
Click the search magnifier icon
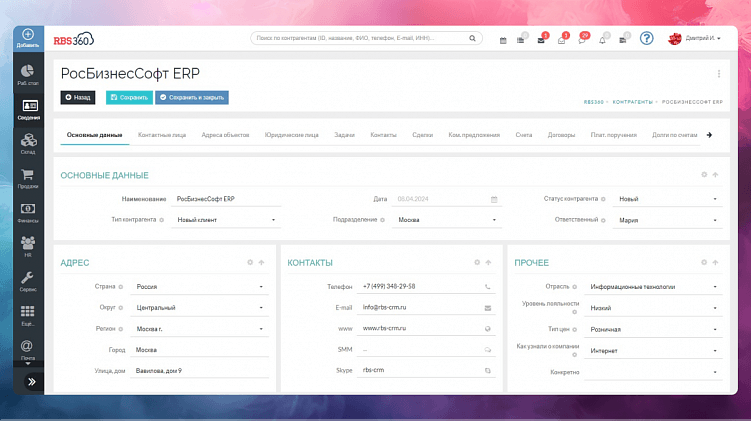click(x=472, y=38)
